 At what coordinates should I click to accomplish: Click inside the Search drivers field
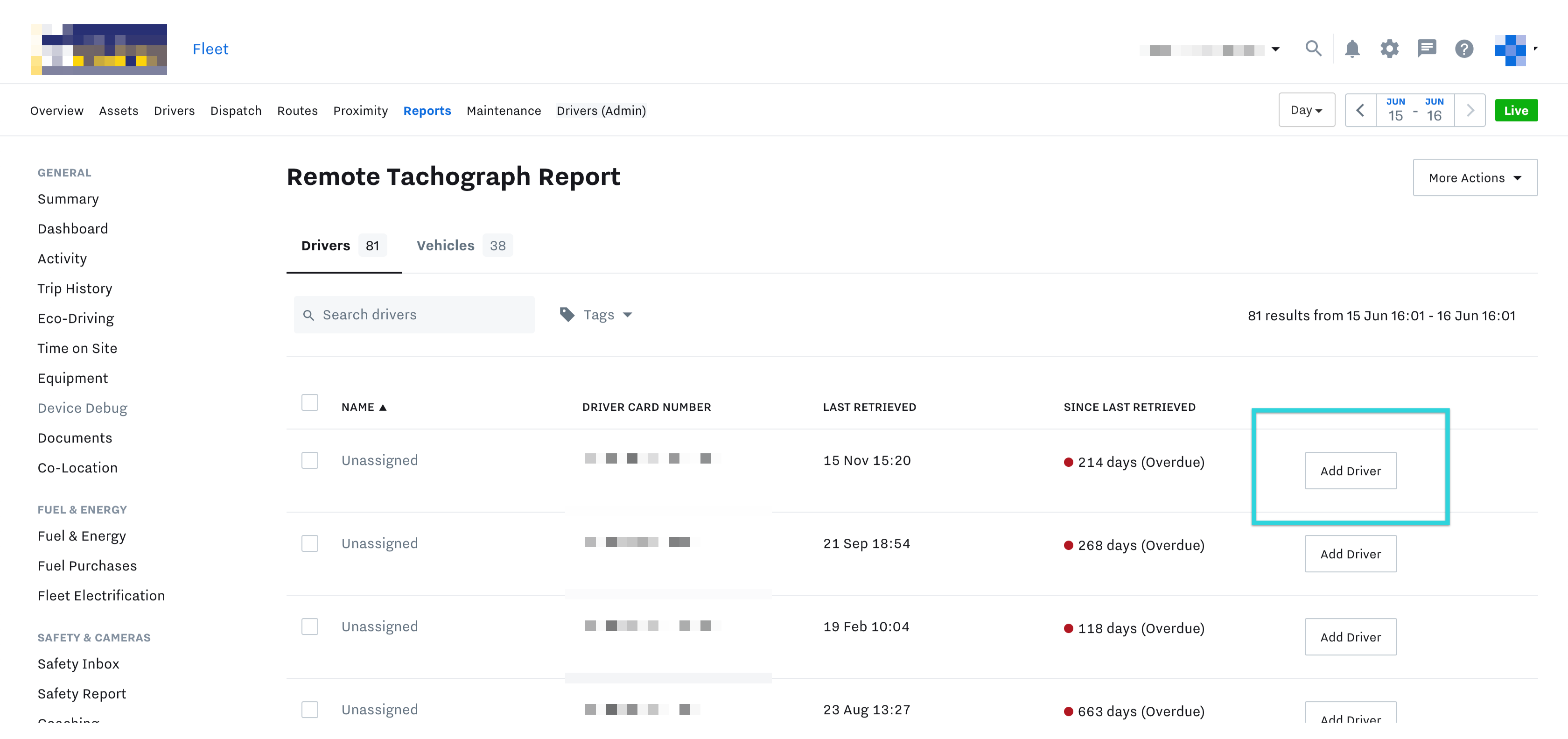pyautogui.click(x=414, y=314)
